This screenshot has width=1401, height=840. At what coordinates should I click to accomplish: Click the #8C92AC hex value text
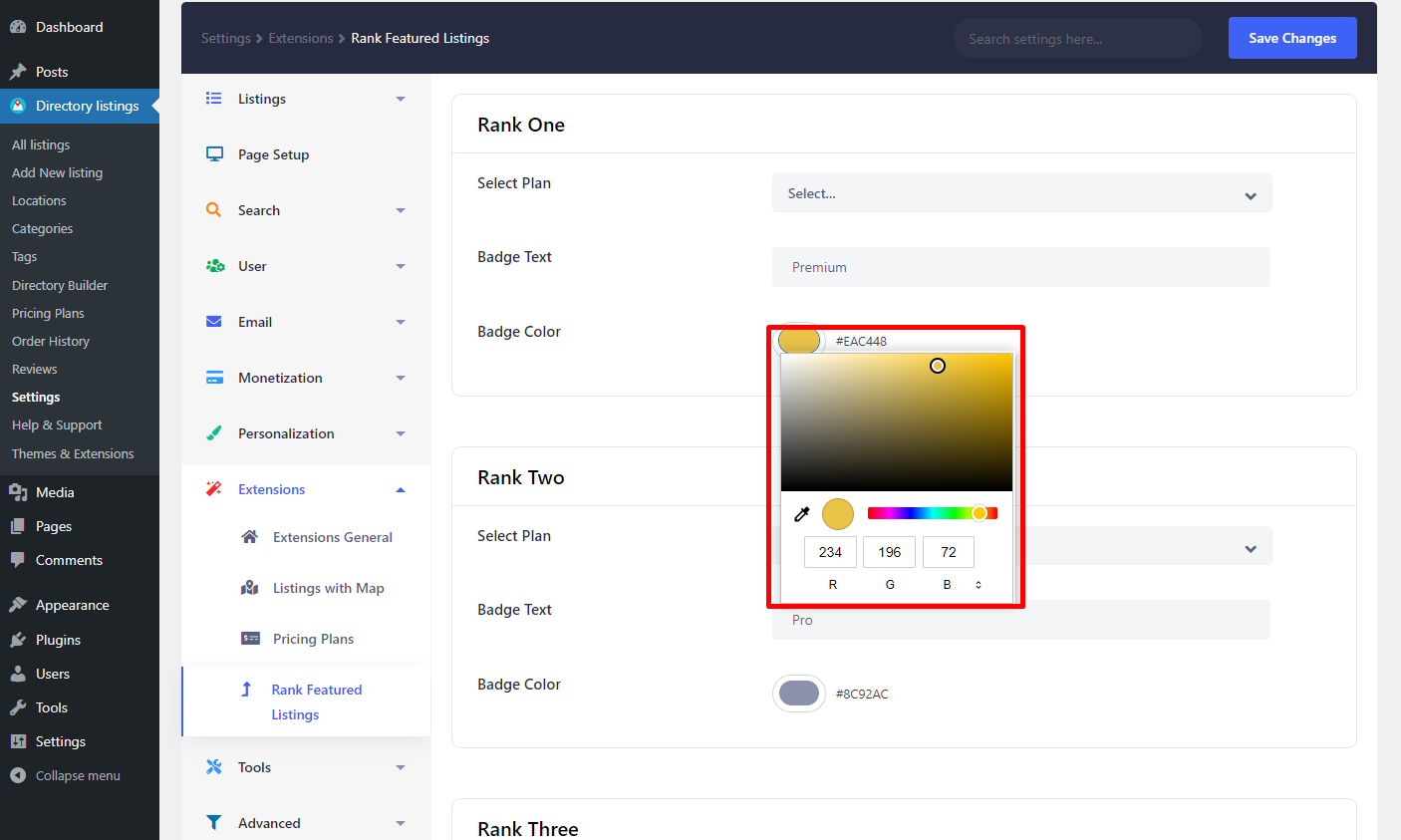pos(862,694)
